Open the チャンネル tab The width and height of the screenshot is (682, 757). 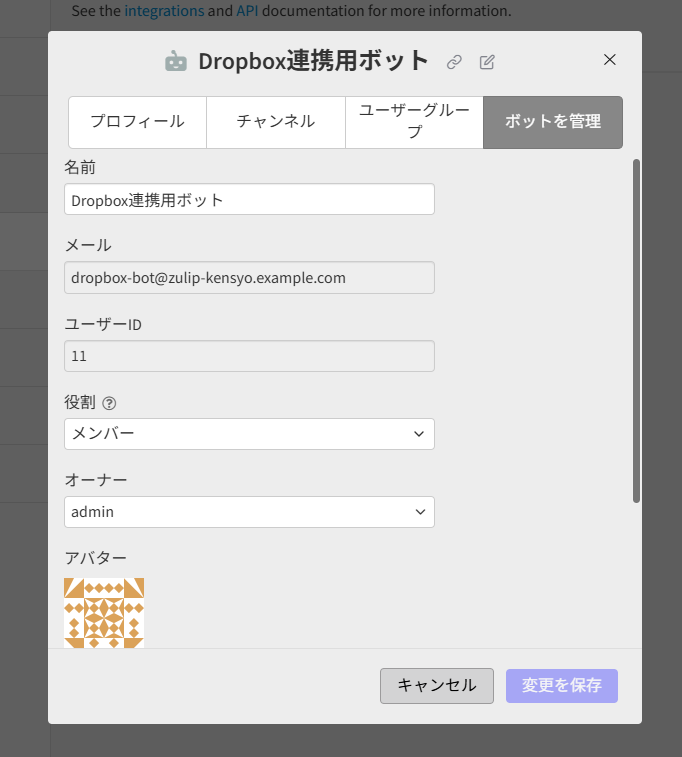coord(275,122)
